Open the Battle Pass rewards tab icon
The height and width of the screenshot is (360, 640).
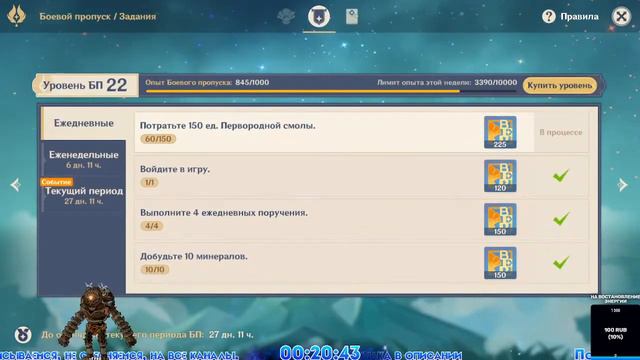click(x=286, y=16)
